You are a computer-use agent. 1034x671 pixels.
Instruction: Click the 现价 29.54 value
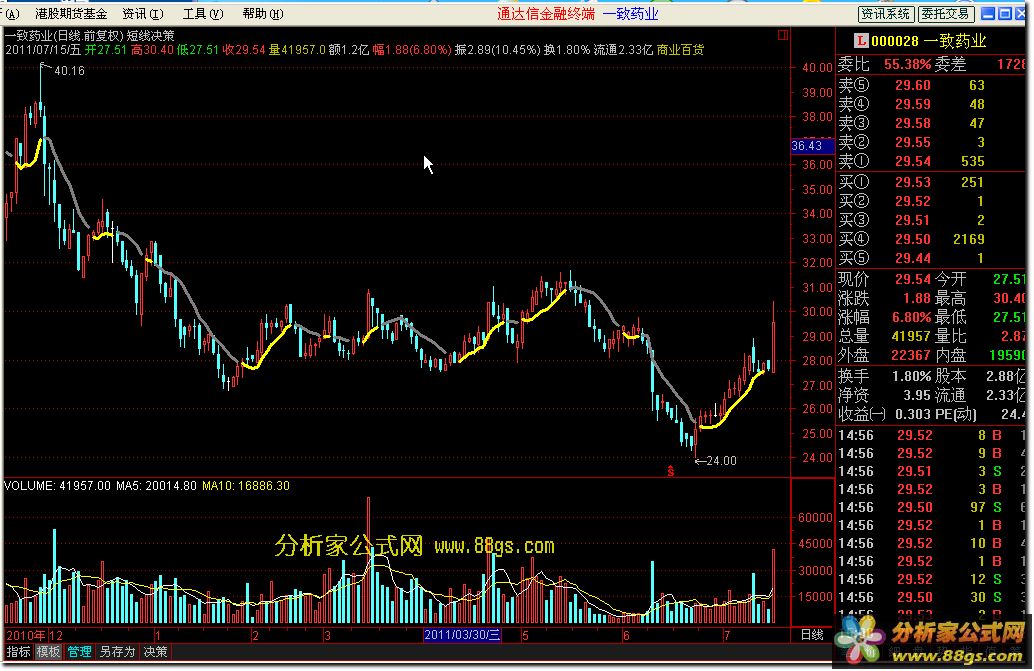(913, 279)
